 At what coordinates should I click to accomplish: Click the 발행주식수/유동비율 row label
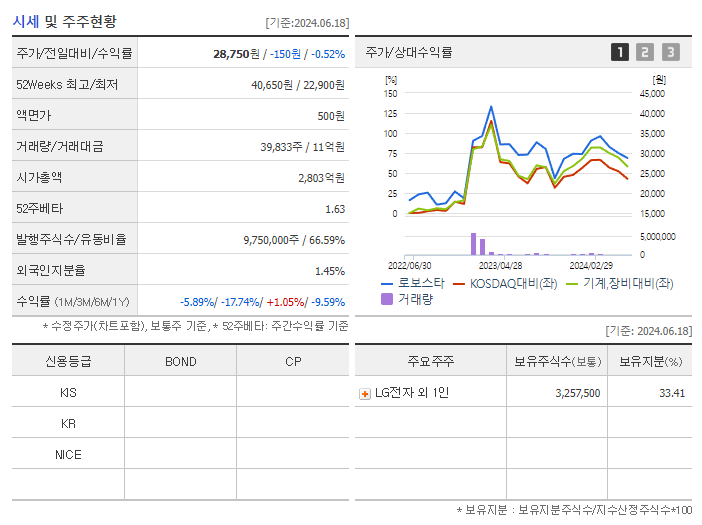pos(71,239)
